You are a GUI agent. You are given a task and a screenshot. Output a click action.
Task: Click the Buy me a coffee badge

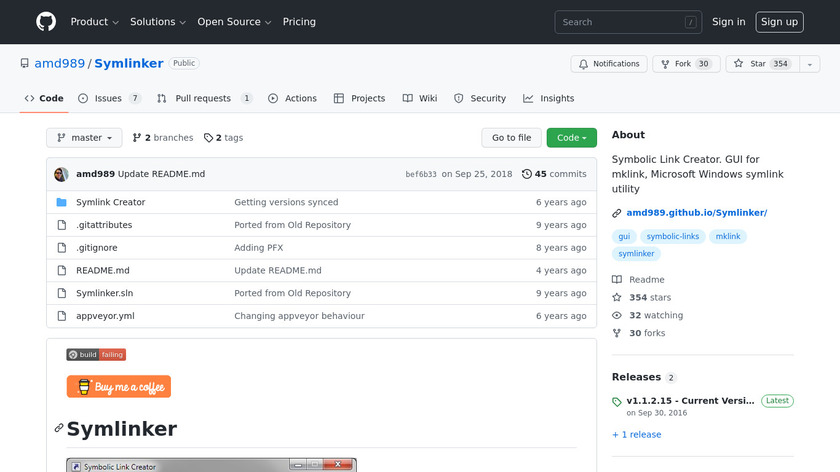click(119, 387)
